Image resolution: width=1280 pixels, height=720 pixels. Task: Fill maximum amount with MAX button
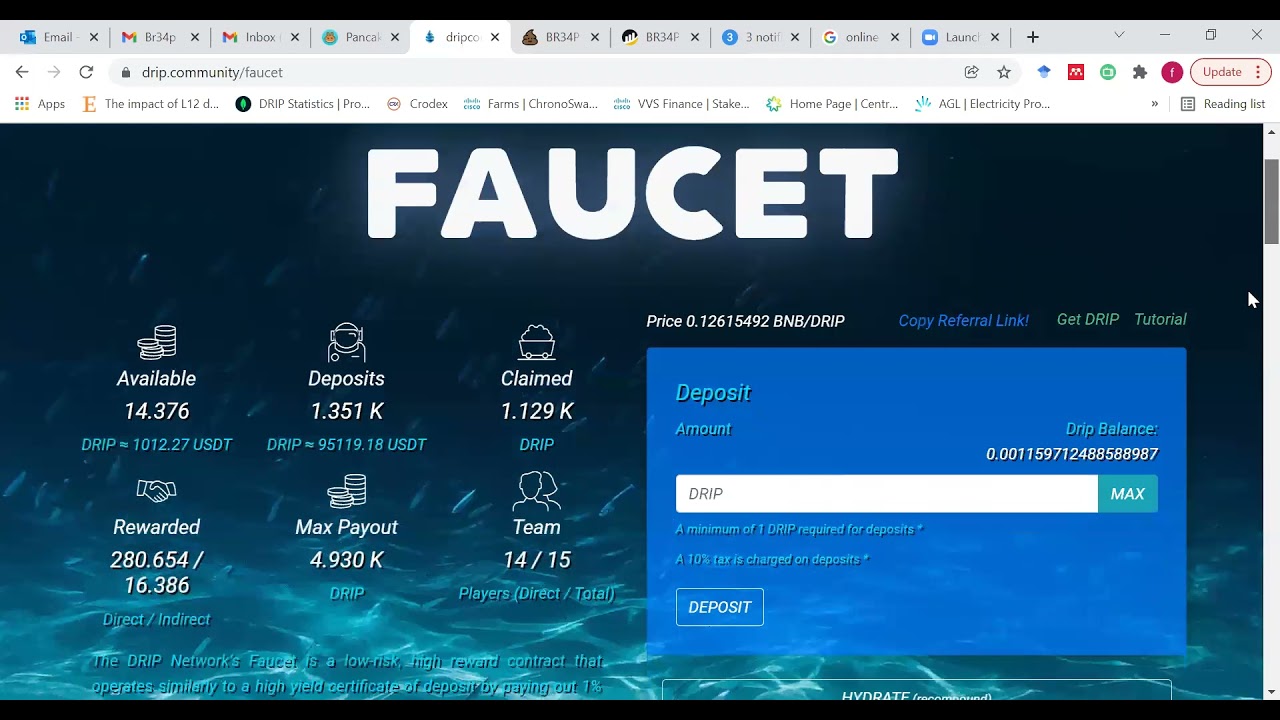(x=1128, y=494)
